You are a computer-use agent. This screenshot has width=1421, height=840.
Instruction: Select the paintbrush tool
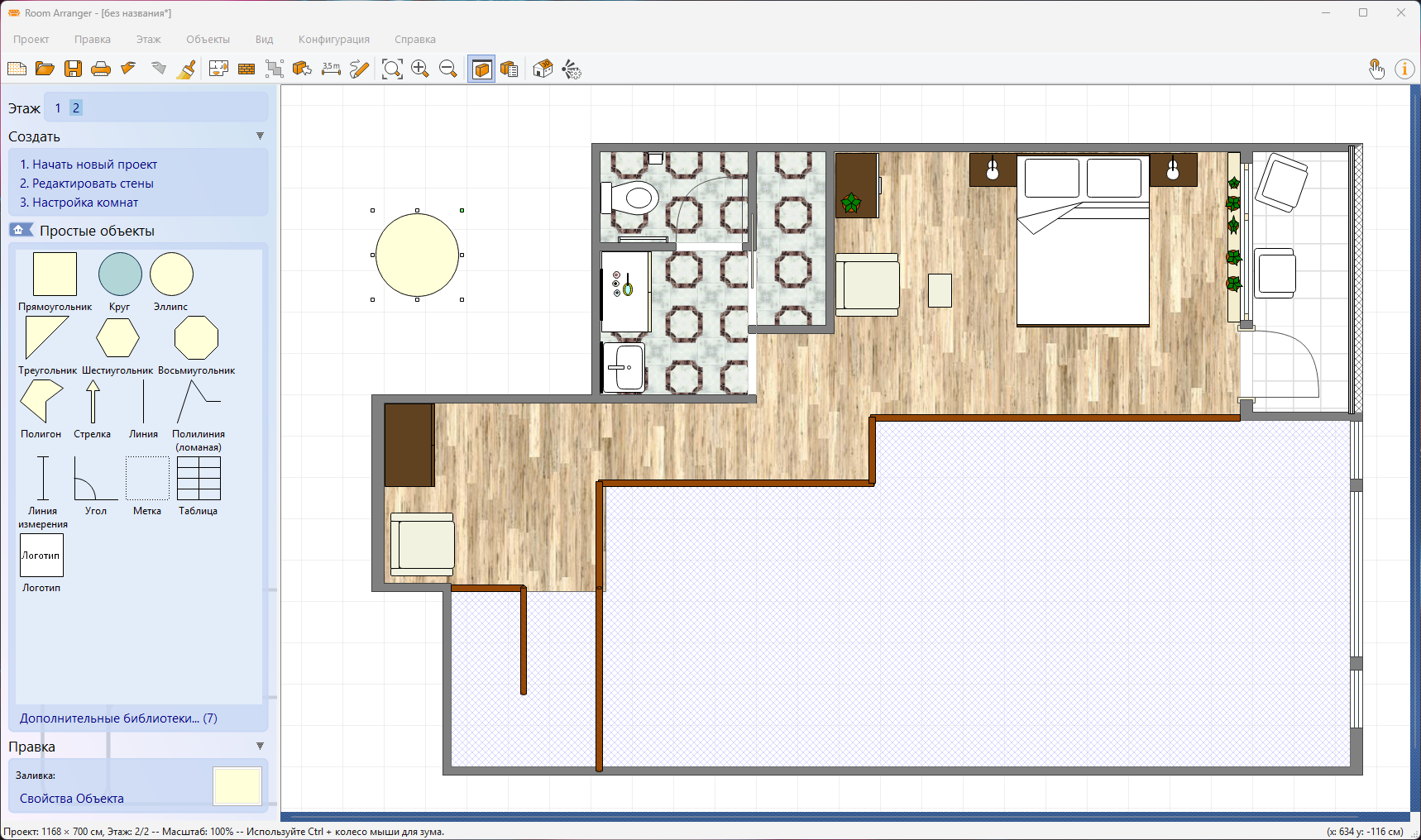click(x=187, y=69)
